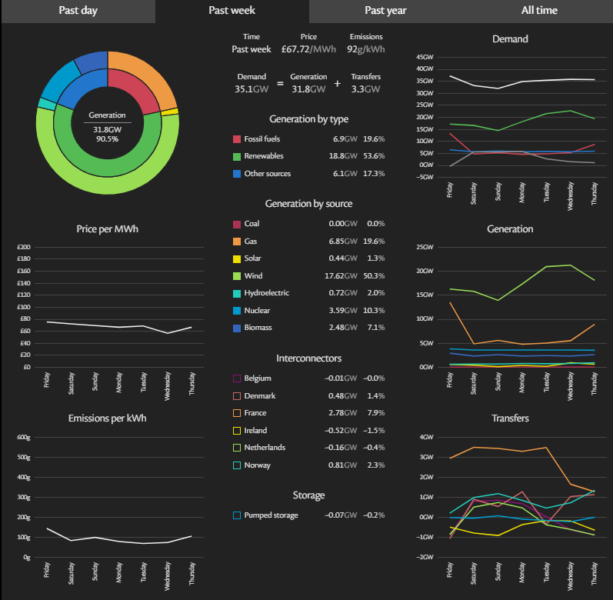This screenshot has height=600, width=613.
Task: Click the Coal legend color square
Action: pyautogui.click(x=237, y=225)
